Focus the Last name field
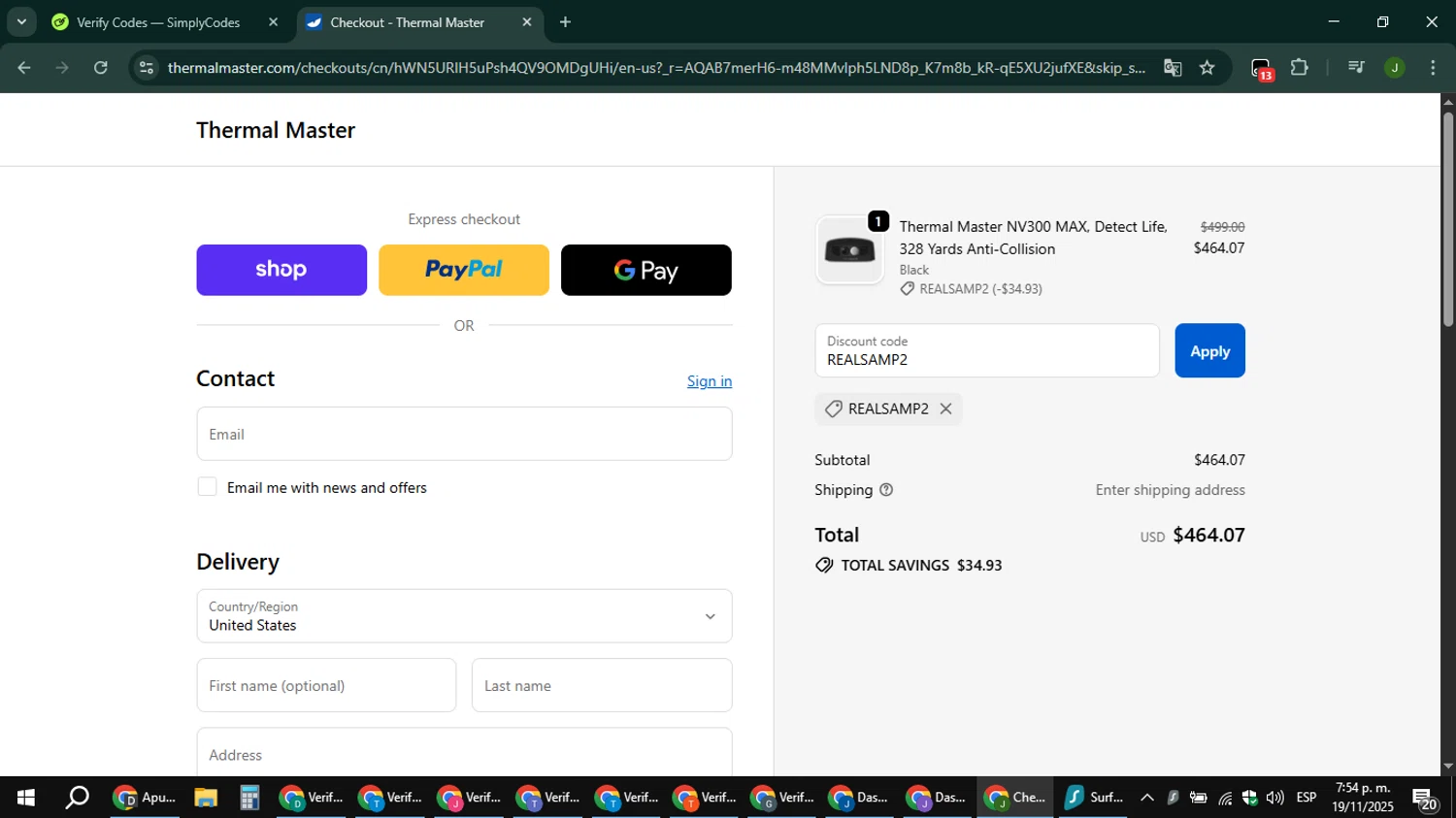The image size is (1456, 818). click(602, 685)
